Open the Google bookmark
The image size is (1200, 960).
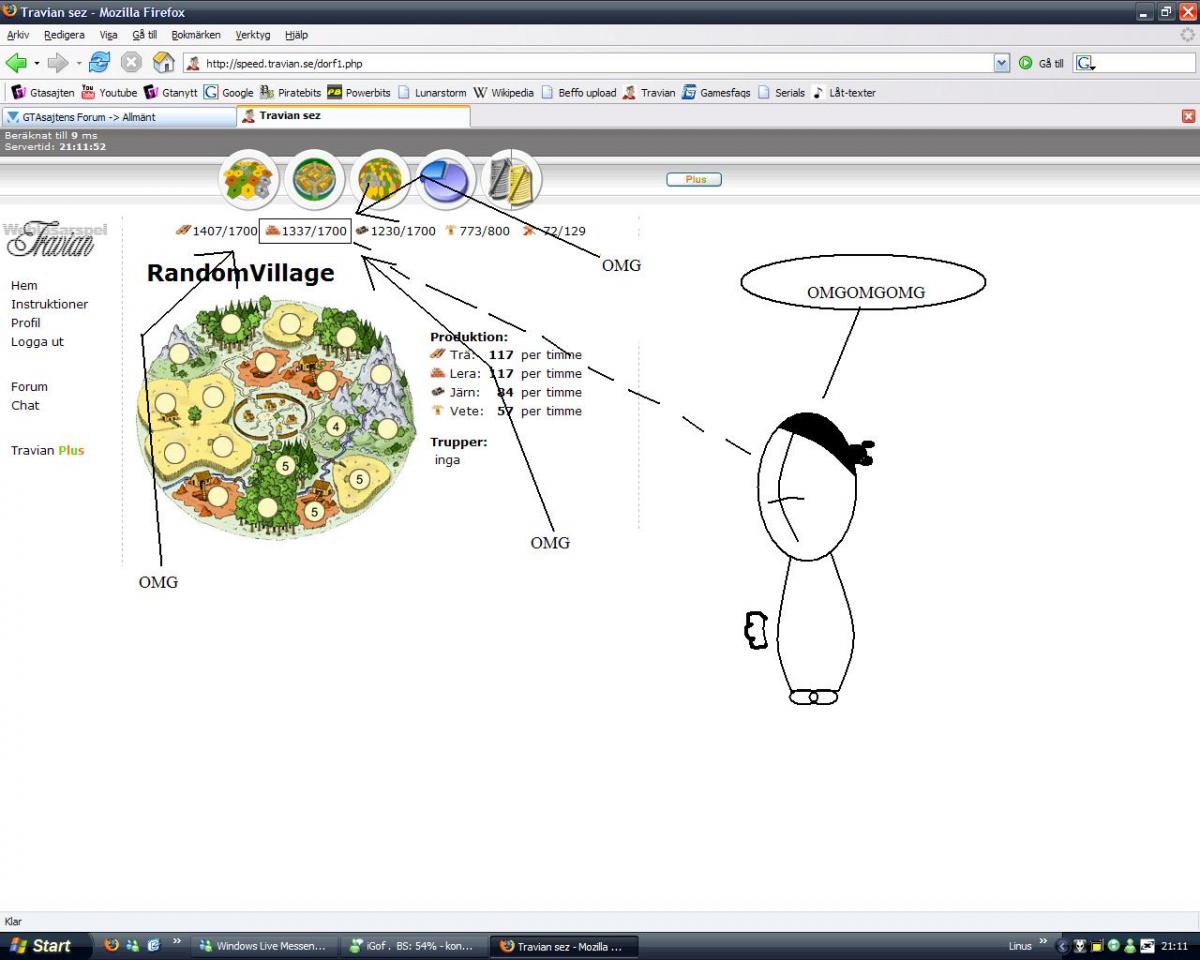pyautogui.click(x=229, y=93)
